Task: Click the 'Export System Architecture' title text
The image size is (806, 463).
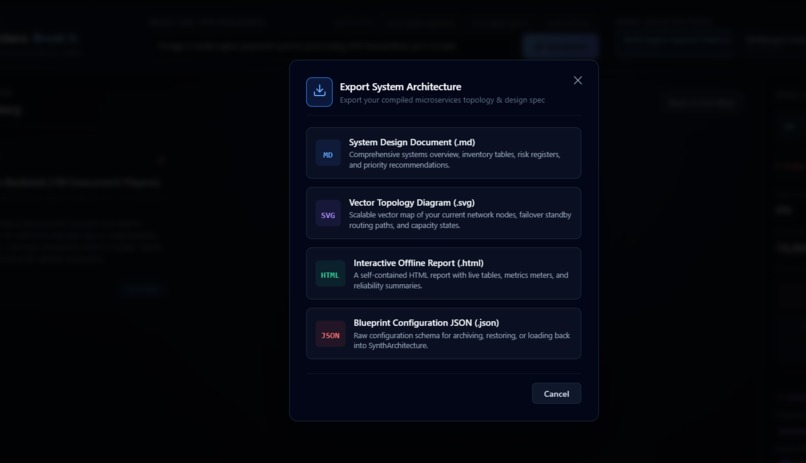Action: 400,87
